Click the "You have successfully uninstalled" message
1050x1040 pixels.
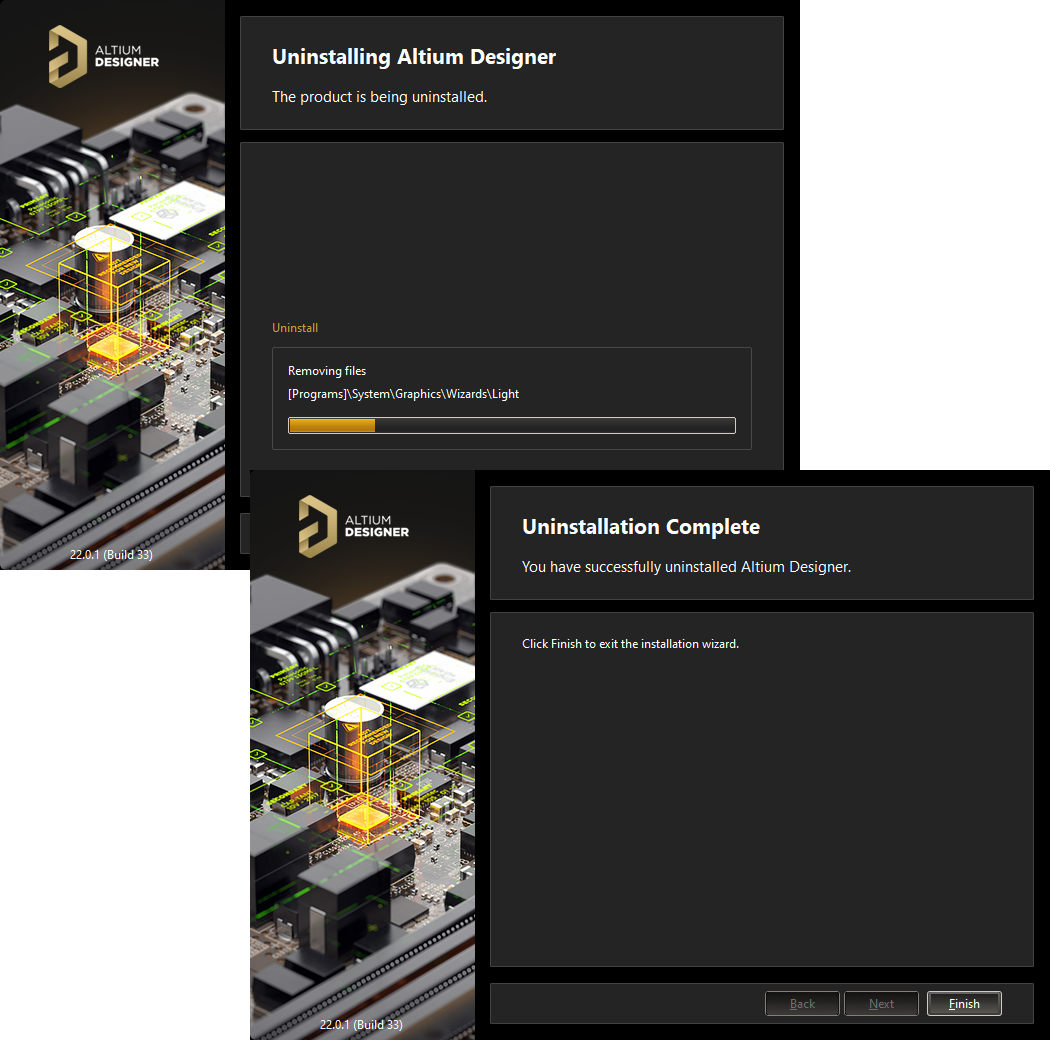pyautogui.click(x=686, y=567)
